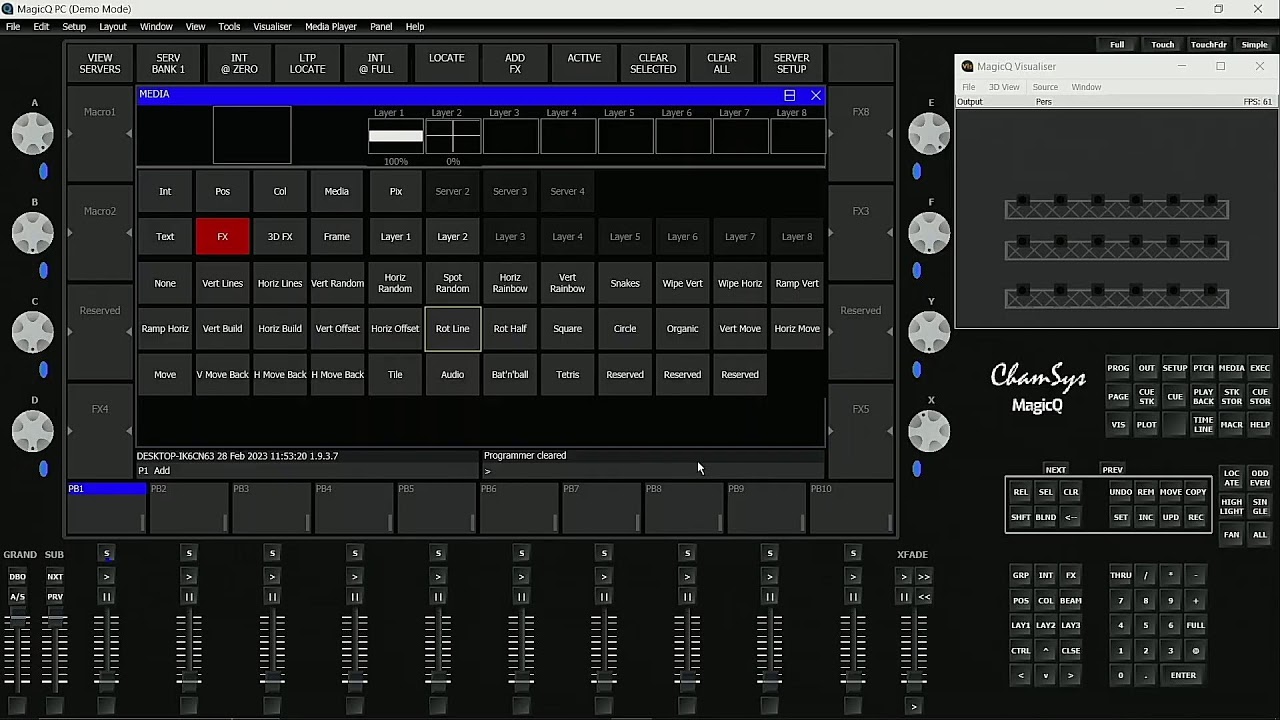
Task: Open the Tools menu
Action: 229,27
